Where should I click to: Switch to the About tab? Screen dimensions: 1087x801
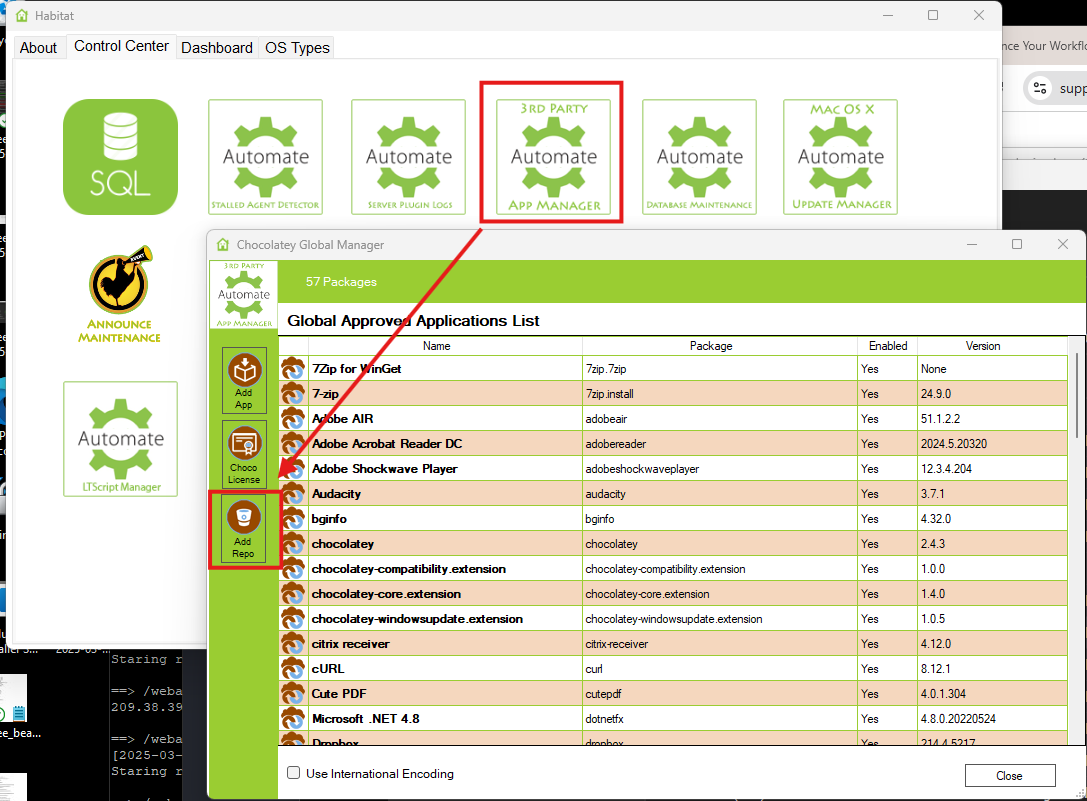pos(38,47)
